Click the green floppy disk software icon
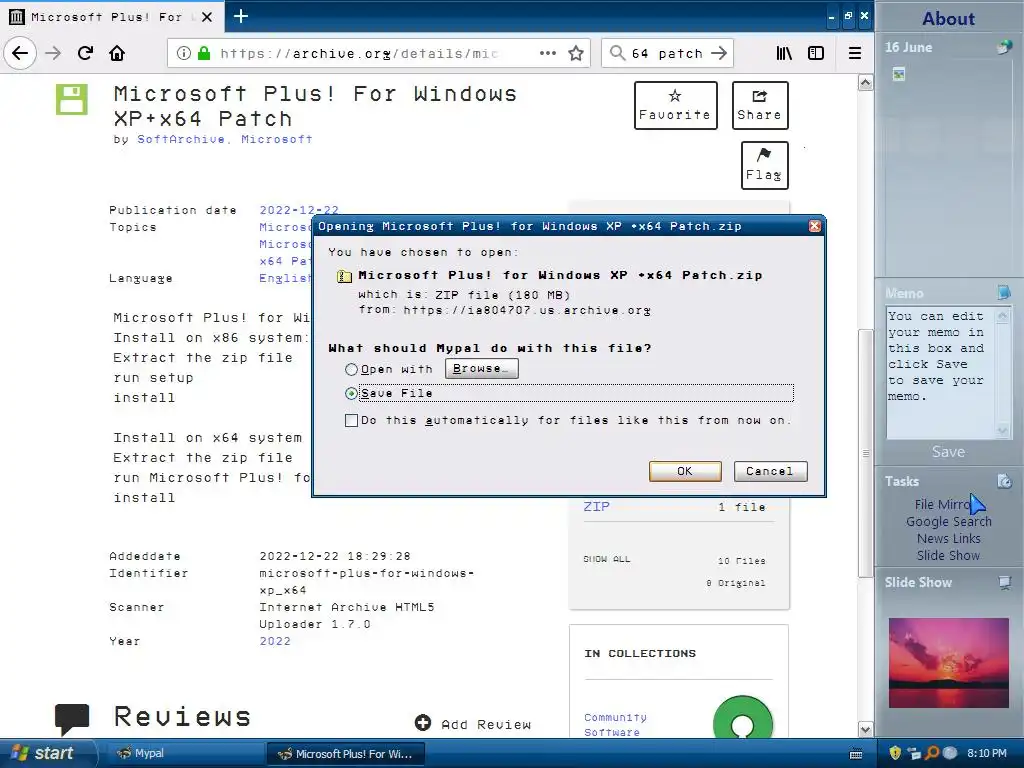This screenshot has width=1024, height=768. (x=72, y=99)
